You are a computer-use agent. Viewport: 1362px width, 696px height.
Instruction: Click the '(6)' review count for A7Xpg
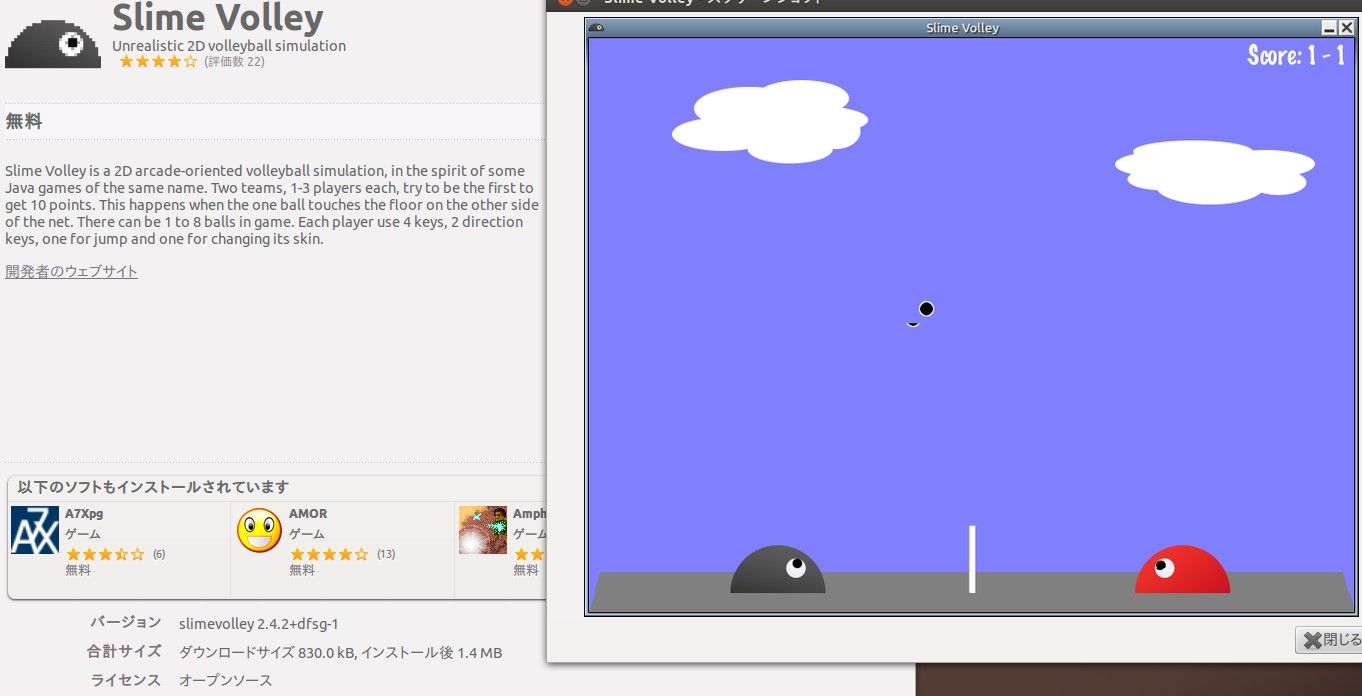[159, 554]
